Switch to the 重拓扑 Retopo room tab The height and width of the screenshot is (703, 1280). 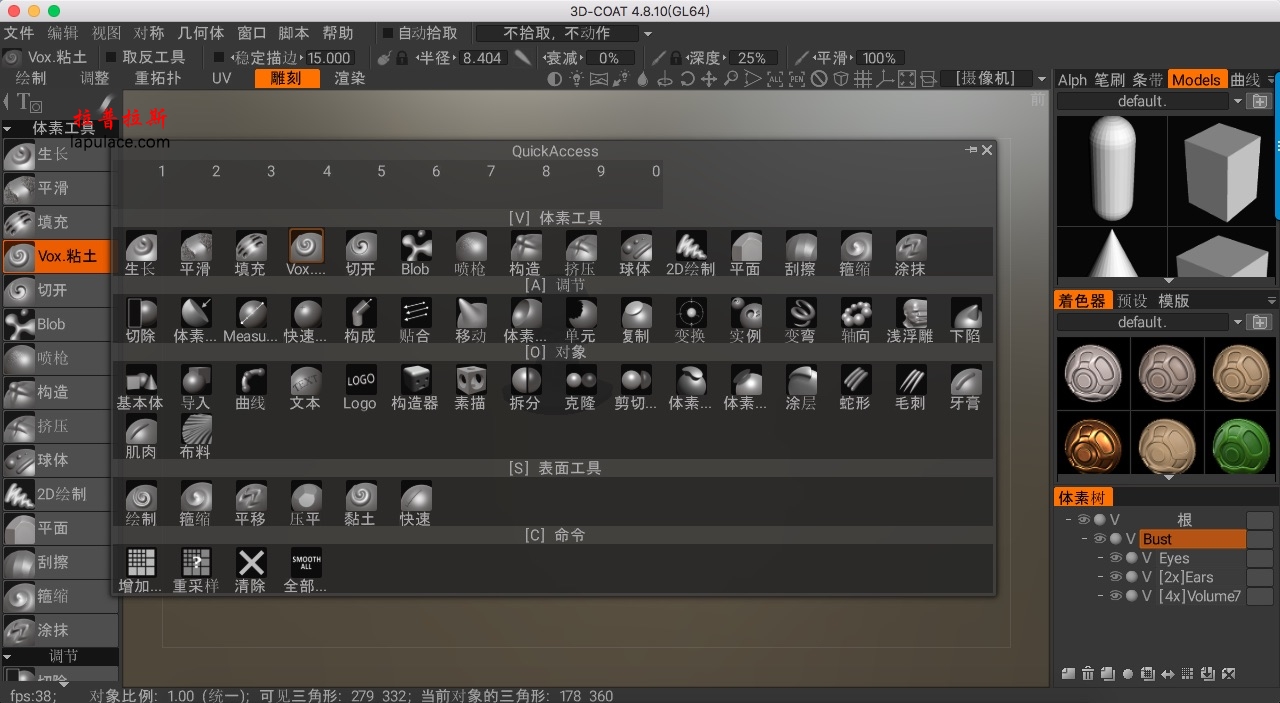159,78
